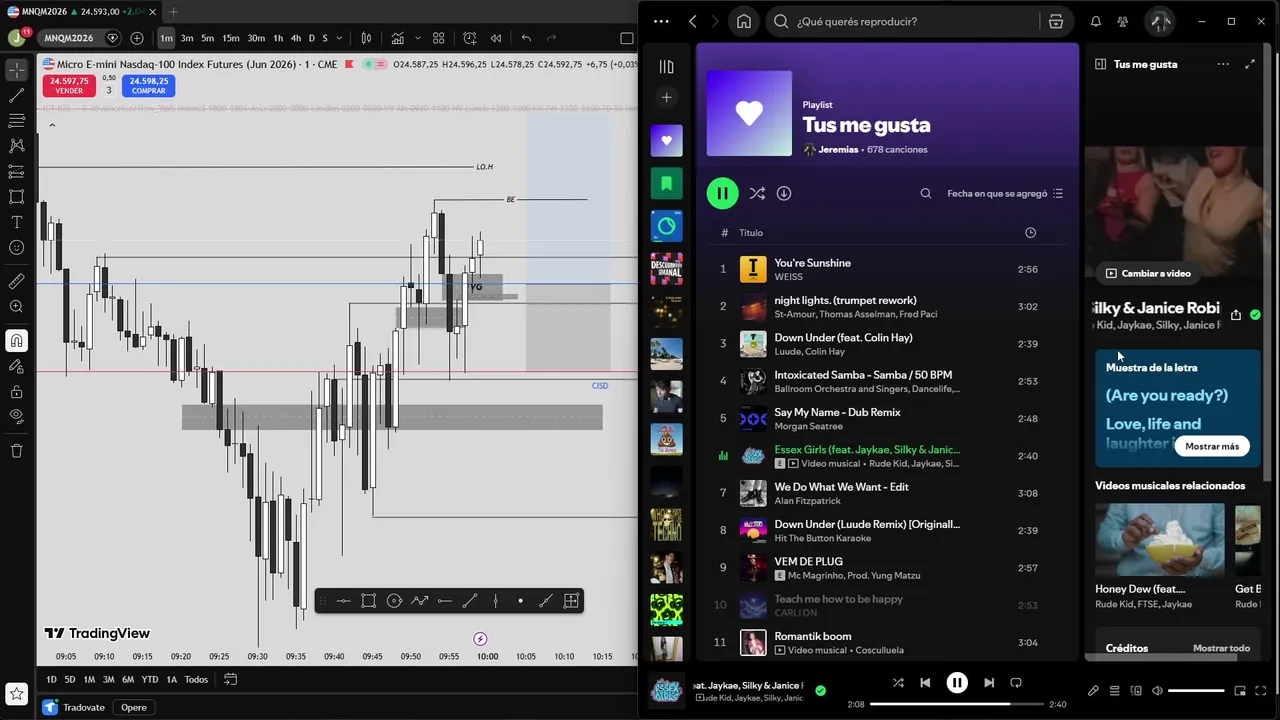This screenshot has height=720, width=1280.
Task: Collapse the indicator legend chevron
Action: click(52, 125)
